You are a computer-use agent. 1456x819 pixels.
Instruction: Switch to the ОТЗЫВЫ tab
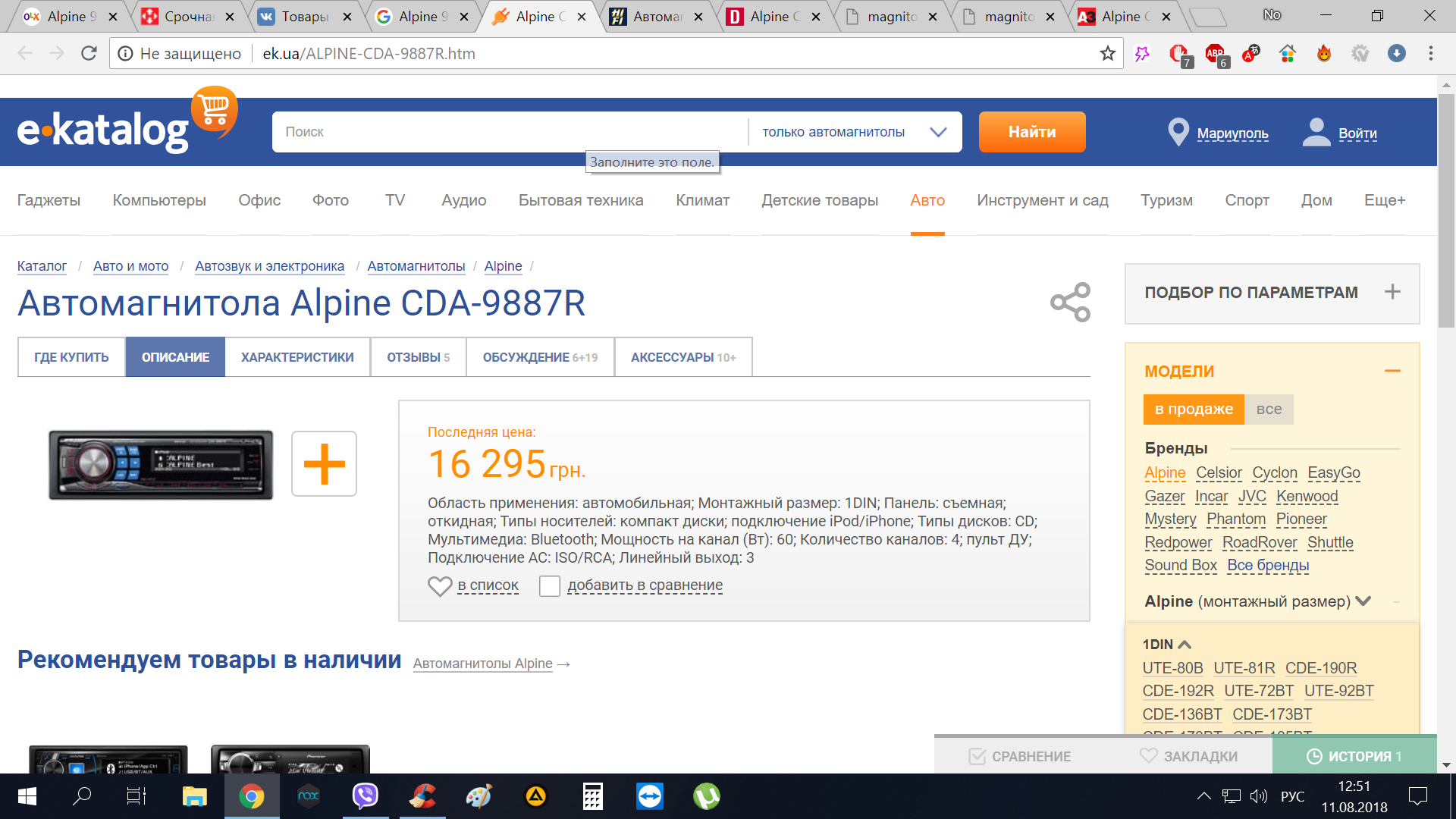pyautogui.click(x=418, y=357)
